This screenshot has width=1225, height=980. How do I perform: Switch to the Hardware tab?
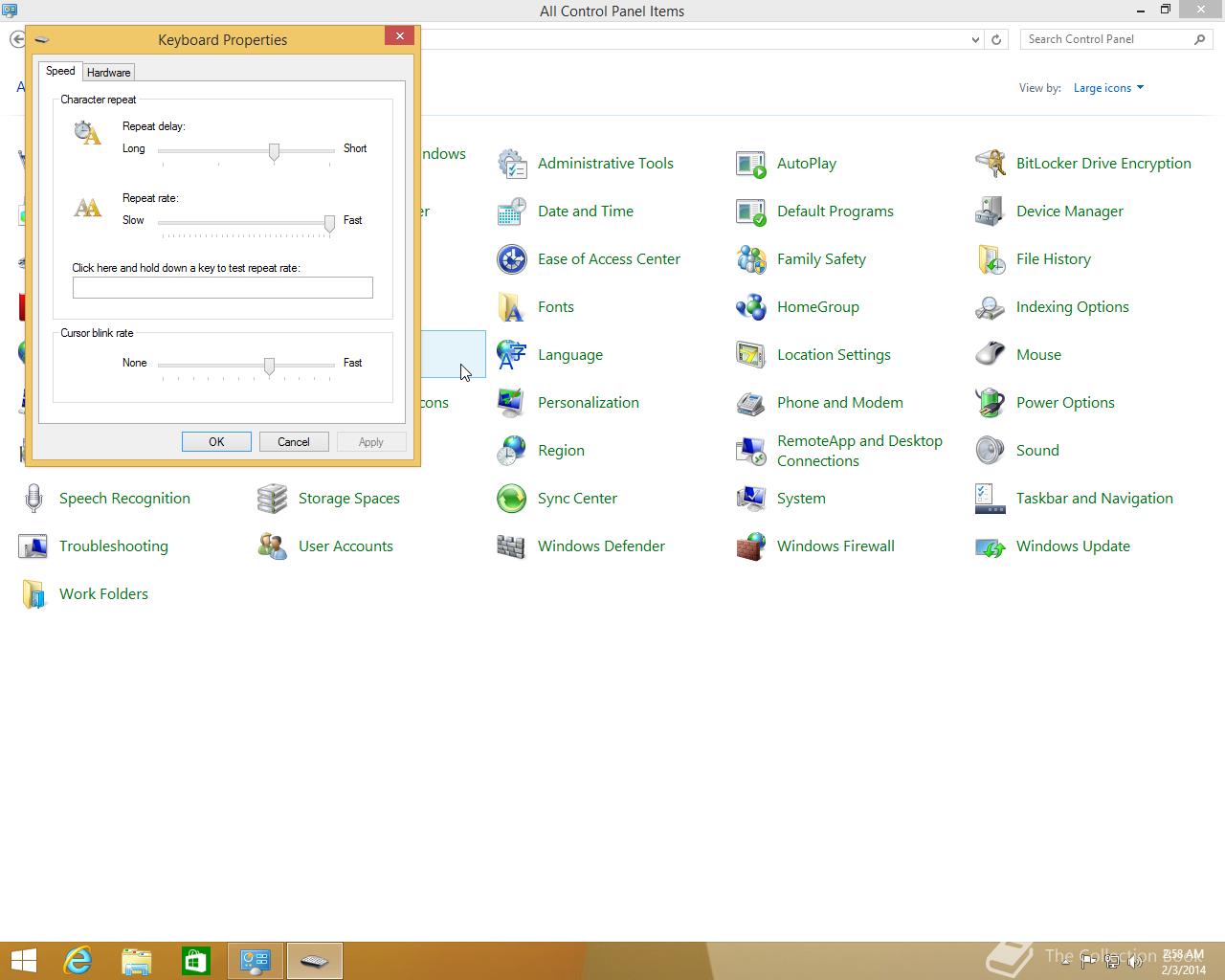coord(108,73)
